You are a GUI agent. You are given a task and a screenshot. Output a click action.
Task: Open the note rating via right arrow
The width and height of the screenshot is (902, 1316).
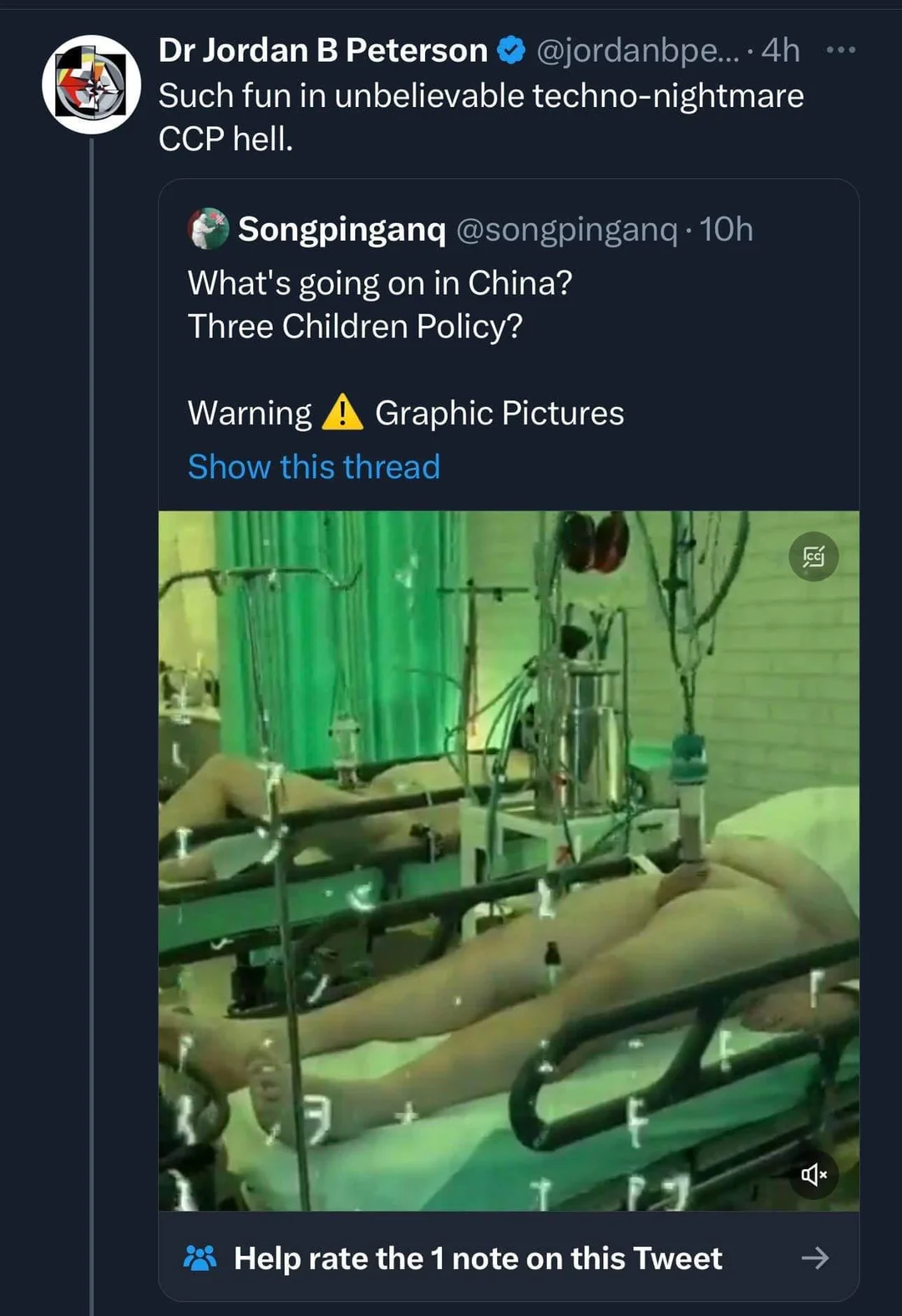tap(815, 1258)
